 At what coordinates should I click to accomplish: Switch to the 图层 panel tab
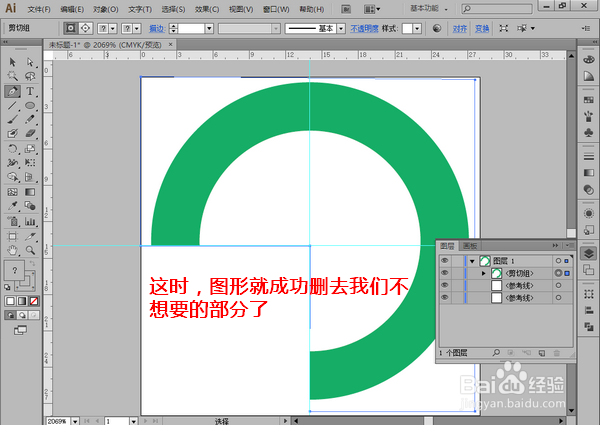[x=447, y=246]
